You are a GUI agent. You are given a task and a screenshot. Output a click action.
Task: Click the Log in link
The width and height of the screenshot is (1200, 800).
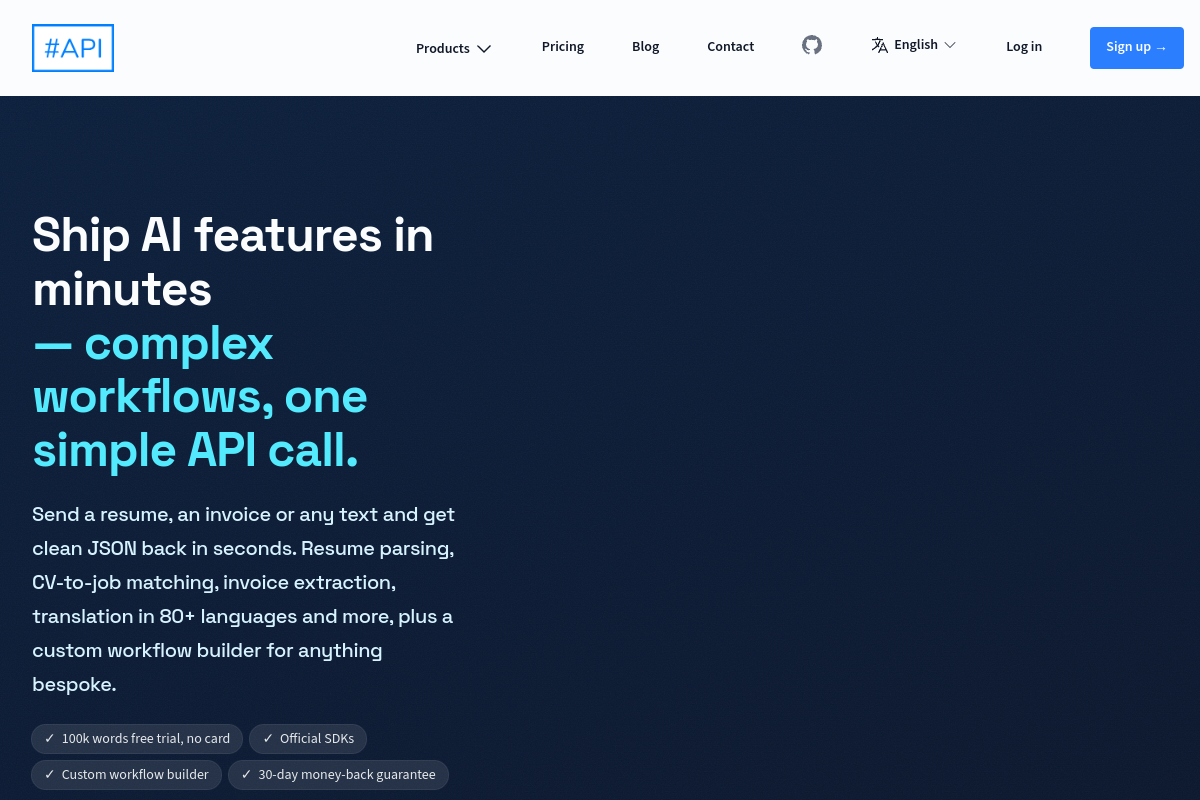[x=1024, y=46]
